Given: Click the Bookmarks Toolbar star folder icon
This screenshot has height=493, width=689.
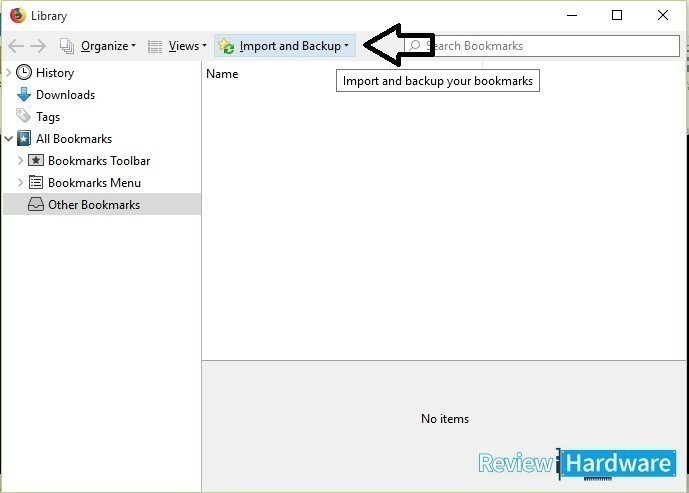Looking at the screenshot, I should (x=36, y=160).
